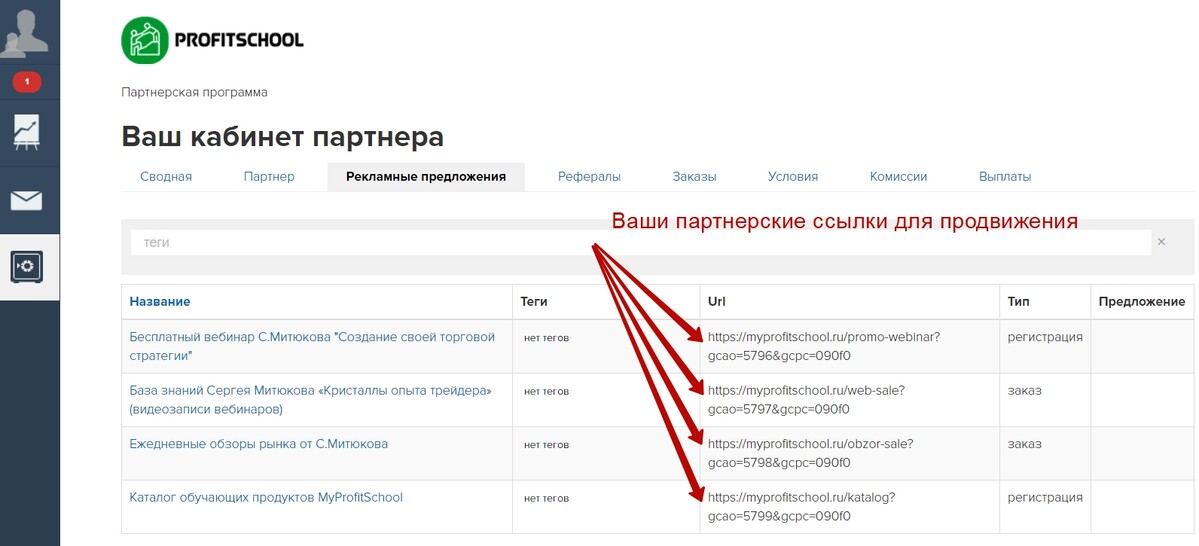This screenshot has height=546, width=1199.
Task: Switch to the Партнер tab
Action: 269,177
